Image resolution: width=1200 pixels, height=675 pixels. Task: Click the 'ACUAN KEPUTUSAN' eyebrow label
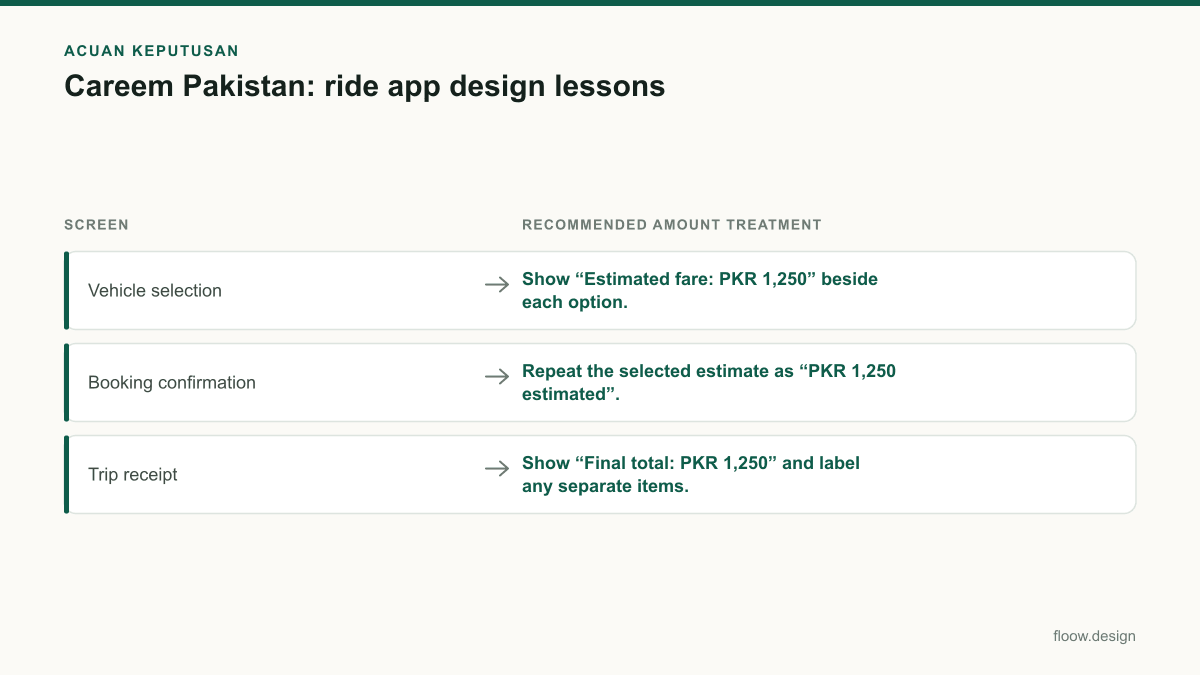point(151,50)
